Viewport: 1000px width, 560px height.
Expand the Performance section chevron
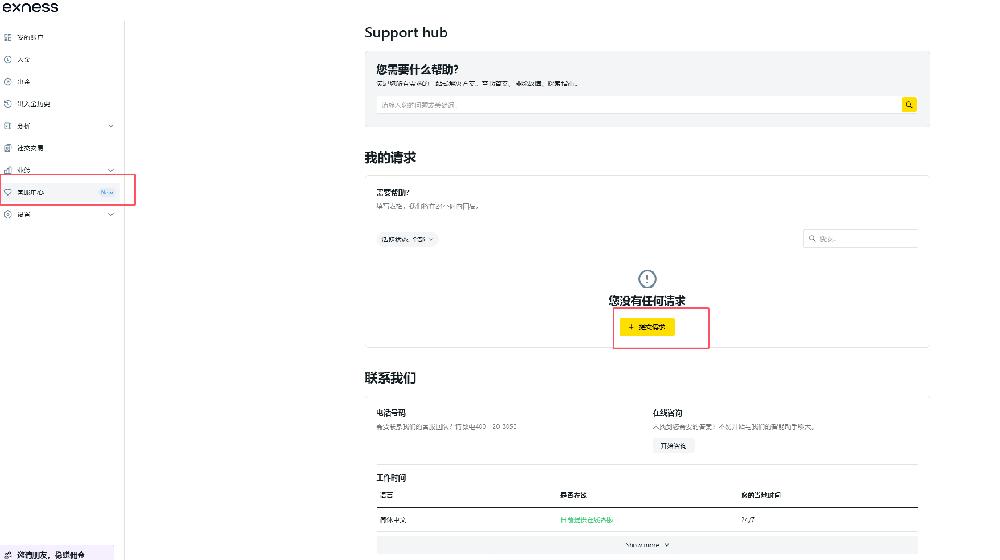tap(111, 170)
